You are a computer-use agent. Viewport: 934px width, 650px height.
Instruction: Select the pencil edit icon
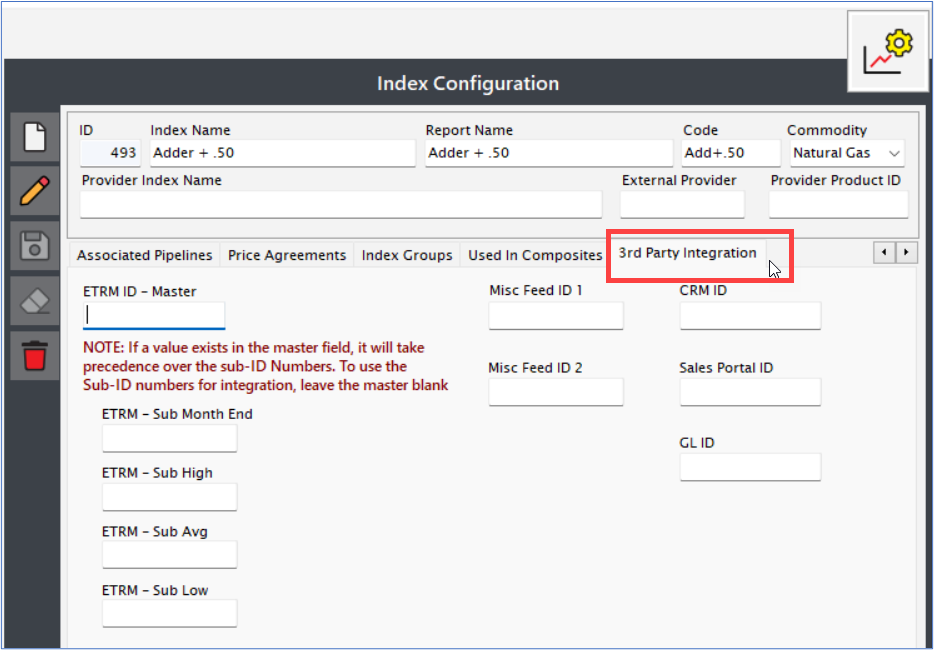point(35,192)
